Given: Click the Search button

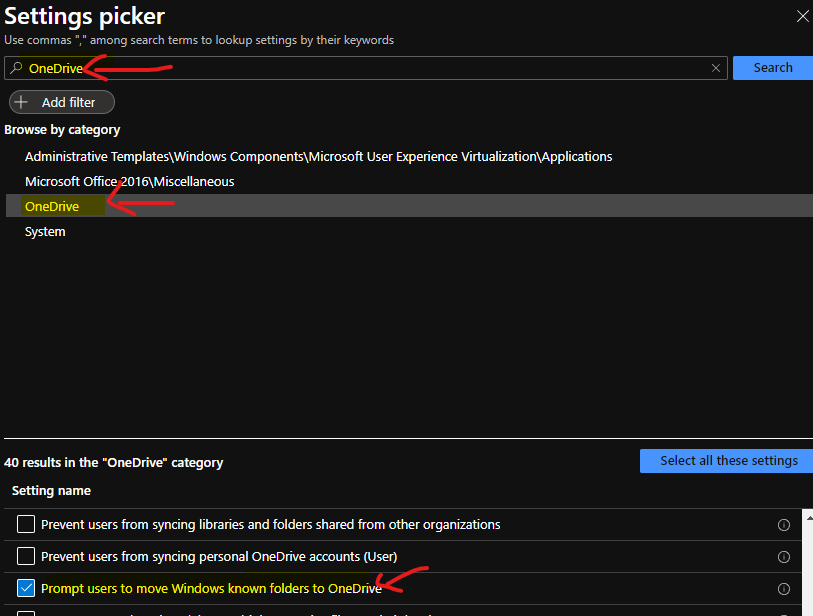Looking at the screenshot, I should point(773,68).
